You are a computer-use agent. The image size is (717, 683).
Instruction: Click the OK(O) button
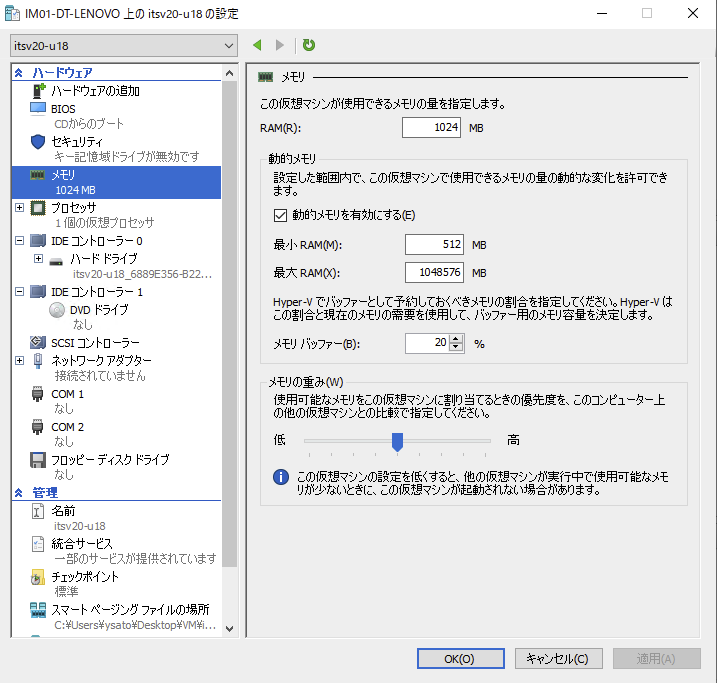click(x=459, y=658)
